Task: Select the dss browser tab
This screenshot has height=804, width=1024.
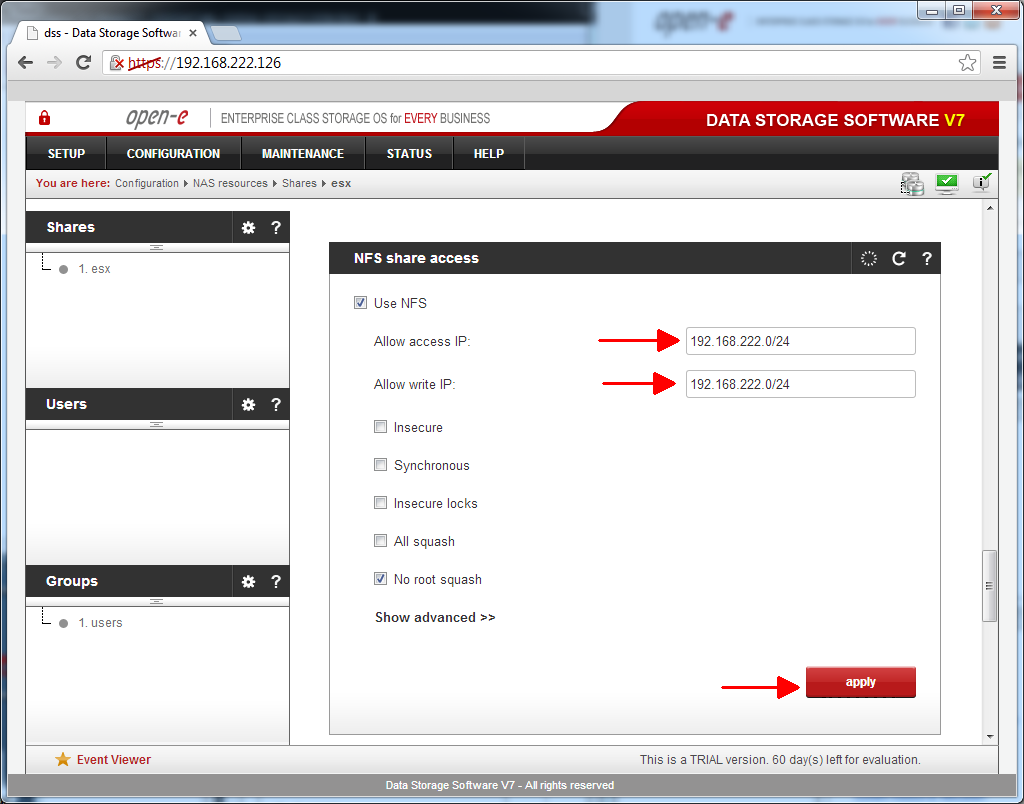Action: click(x=111, y=33)
